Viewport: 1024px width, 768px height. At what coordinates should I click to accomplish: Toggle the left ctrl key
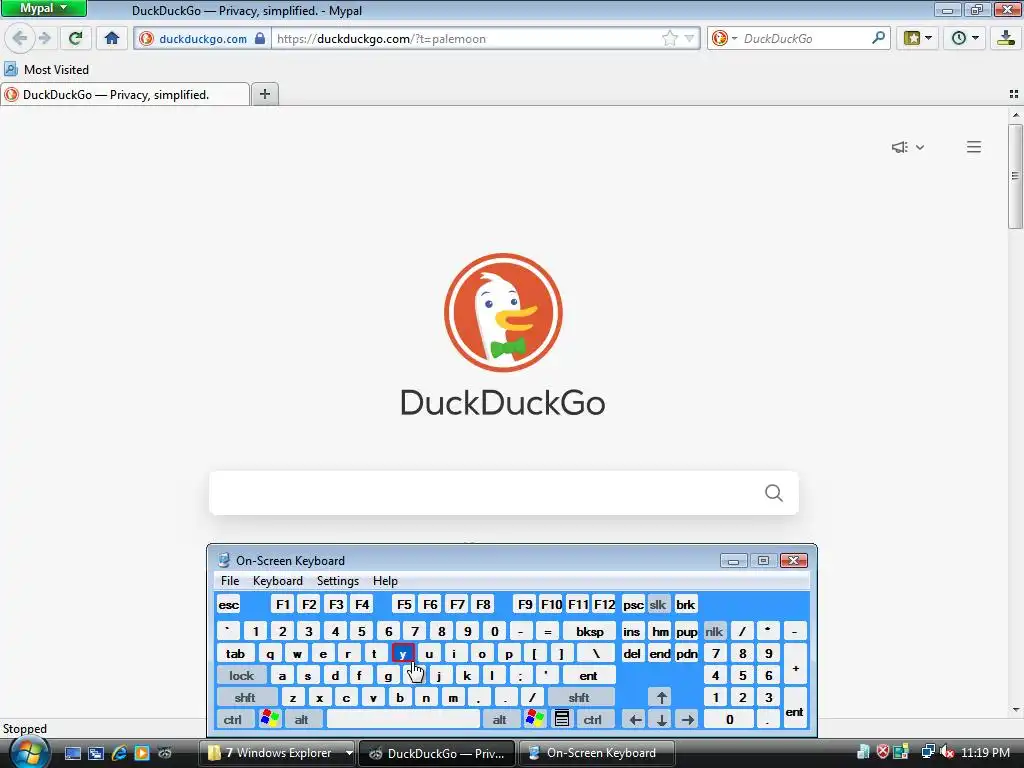233,719
